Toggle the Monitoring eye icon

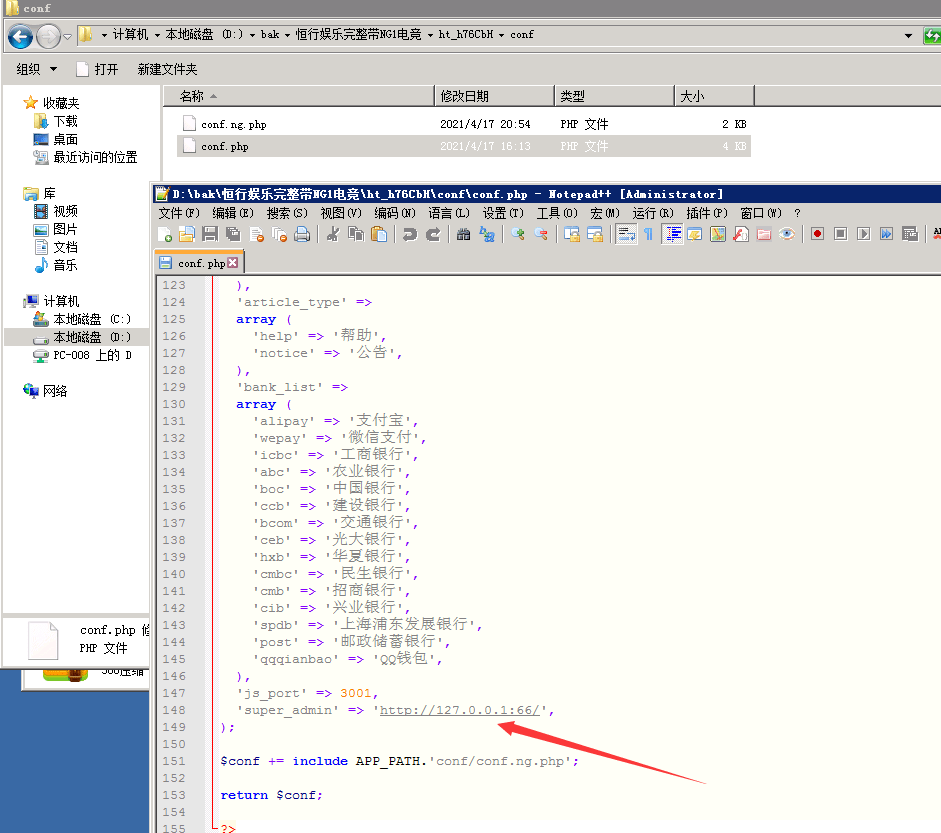pos(787,234)
